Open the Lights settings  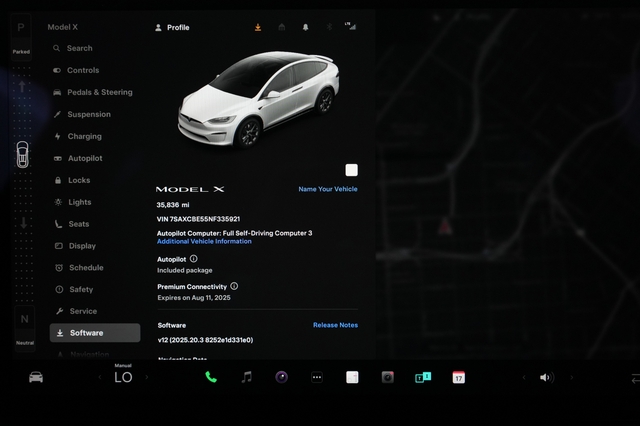73,202
